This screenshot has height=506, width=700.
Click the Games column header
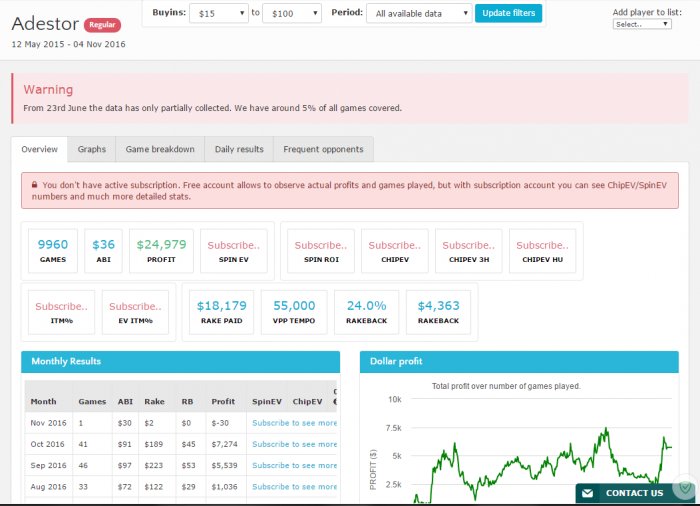click(x=92, y=401)
